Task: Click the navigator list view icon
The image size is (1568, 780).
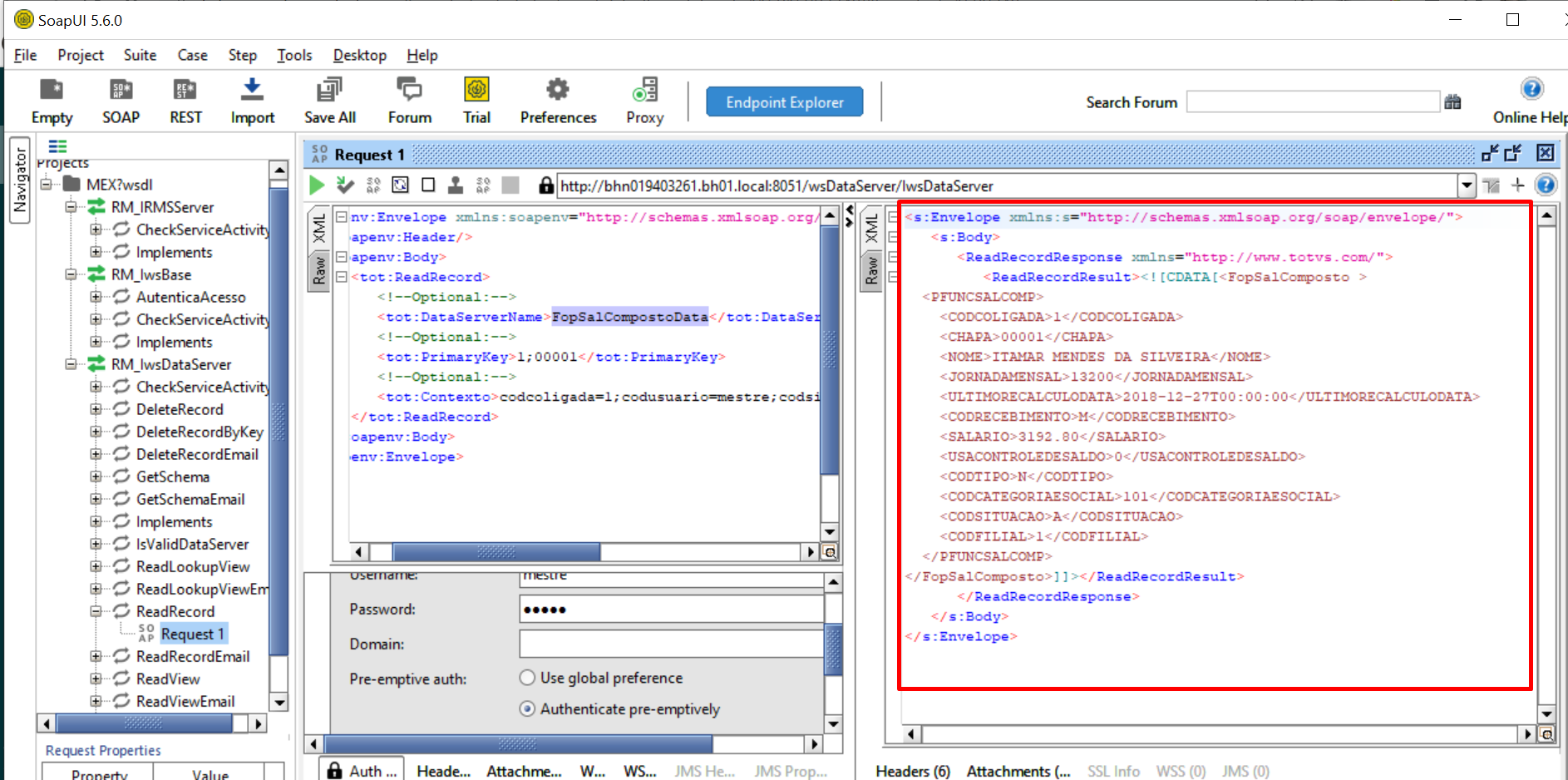Action: [57, 146]
